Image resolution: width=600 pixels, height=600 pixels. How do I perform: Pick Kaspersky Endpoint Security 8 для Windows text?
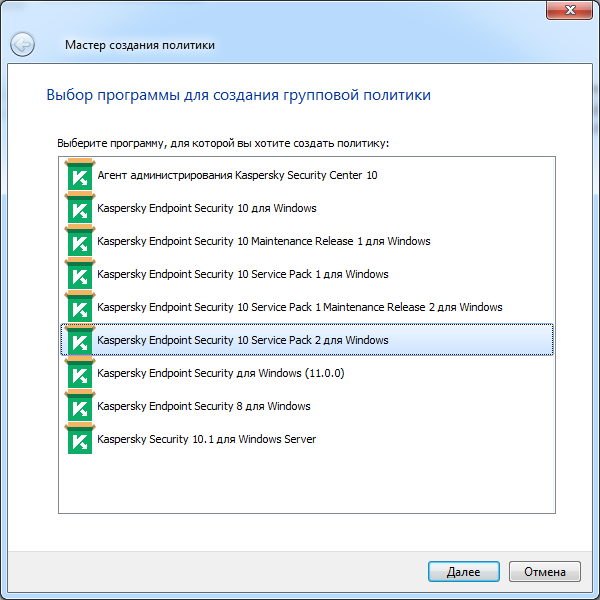tap(204, 406)
